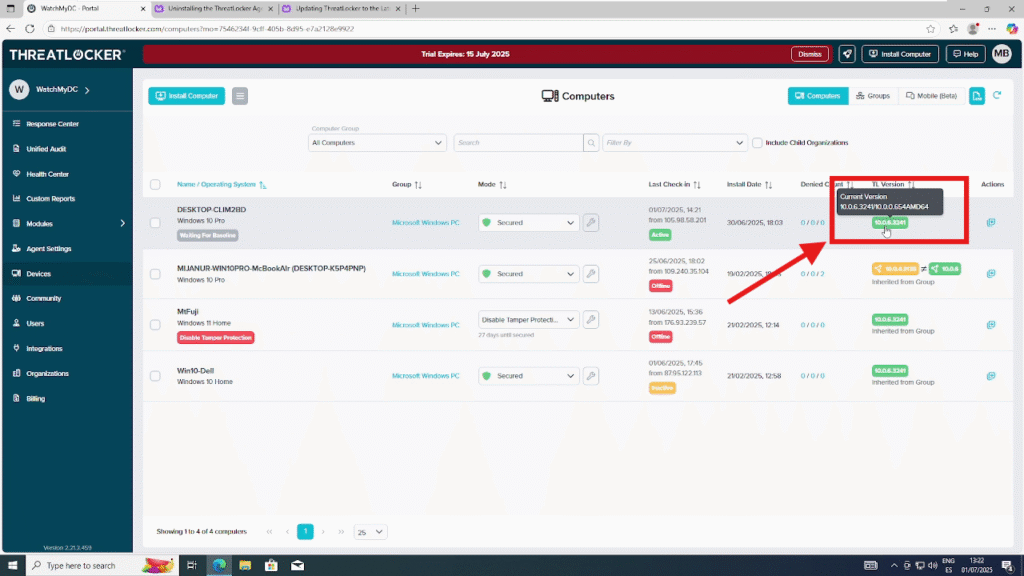Image resolution: width=1024 pixels, height=576 pixels.
Task: Dismiss the trial expiry banner
Action: [810, 54]
